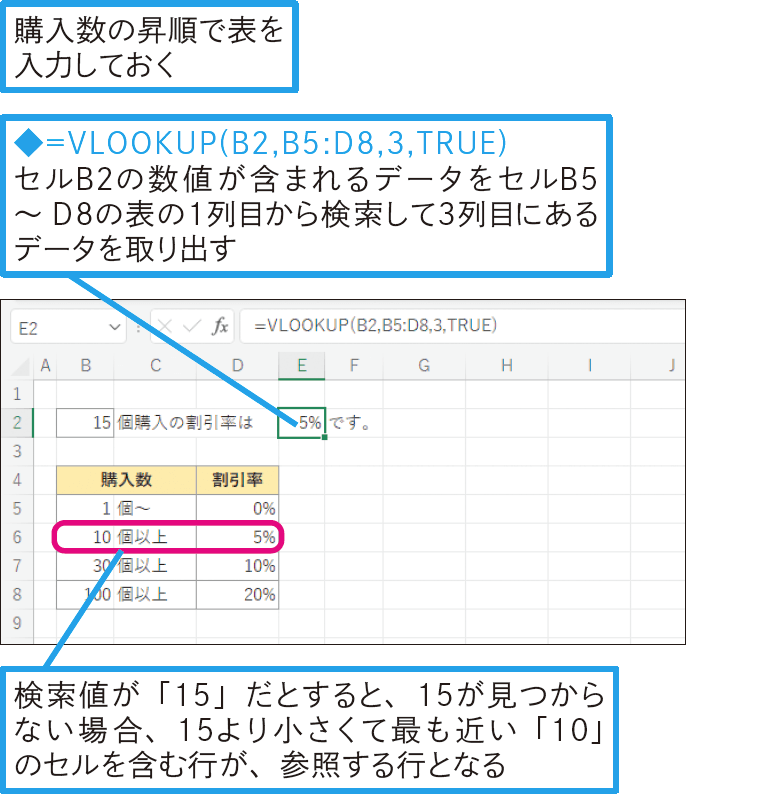Select row 8 header
The image size is (783, 794).
(17, 594)
